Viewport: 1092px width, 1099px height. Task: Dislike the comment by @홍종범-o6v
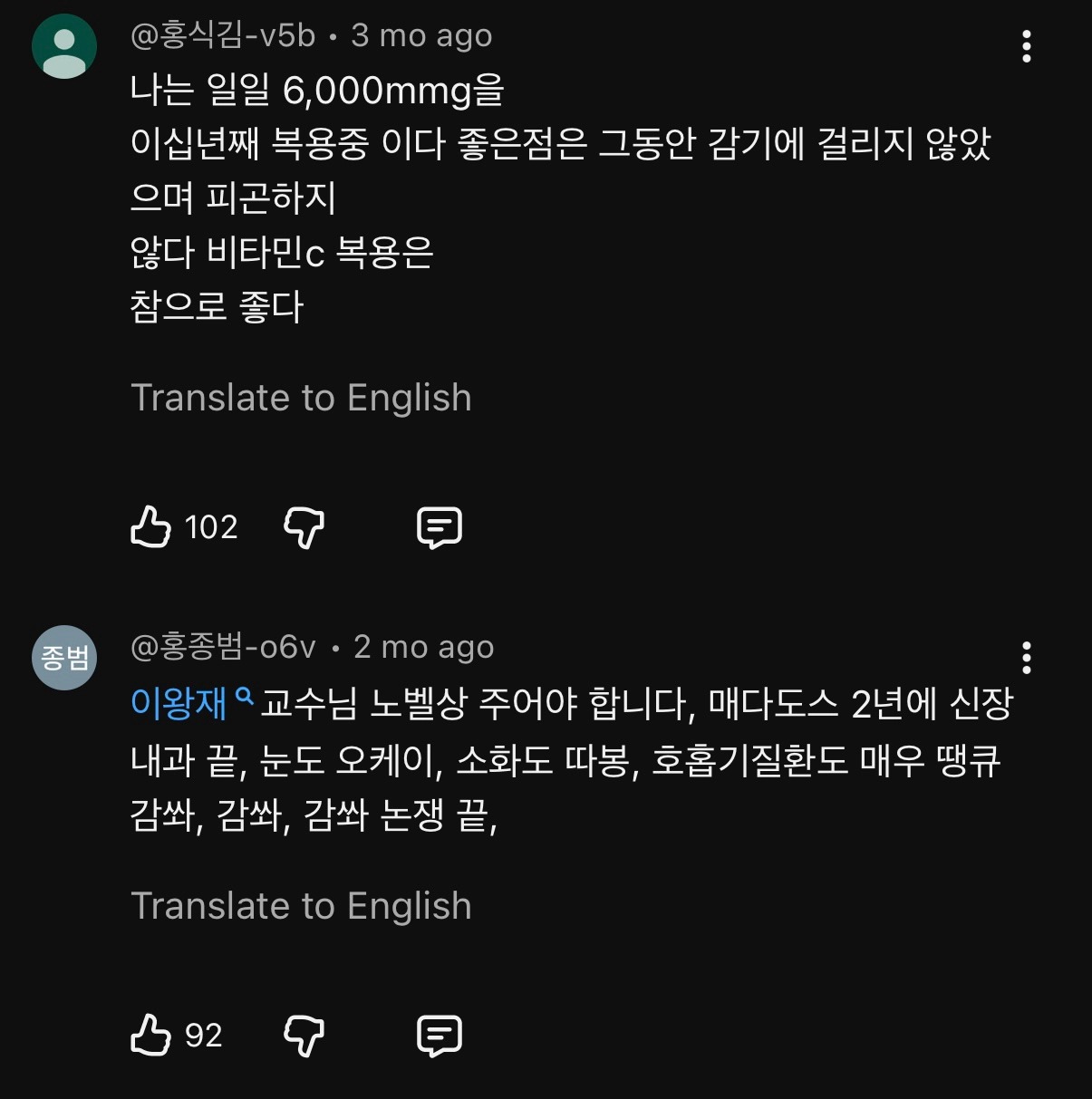(x=304, y=1036)
